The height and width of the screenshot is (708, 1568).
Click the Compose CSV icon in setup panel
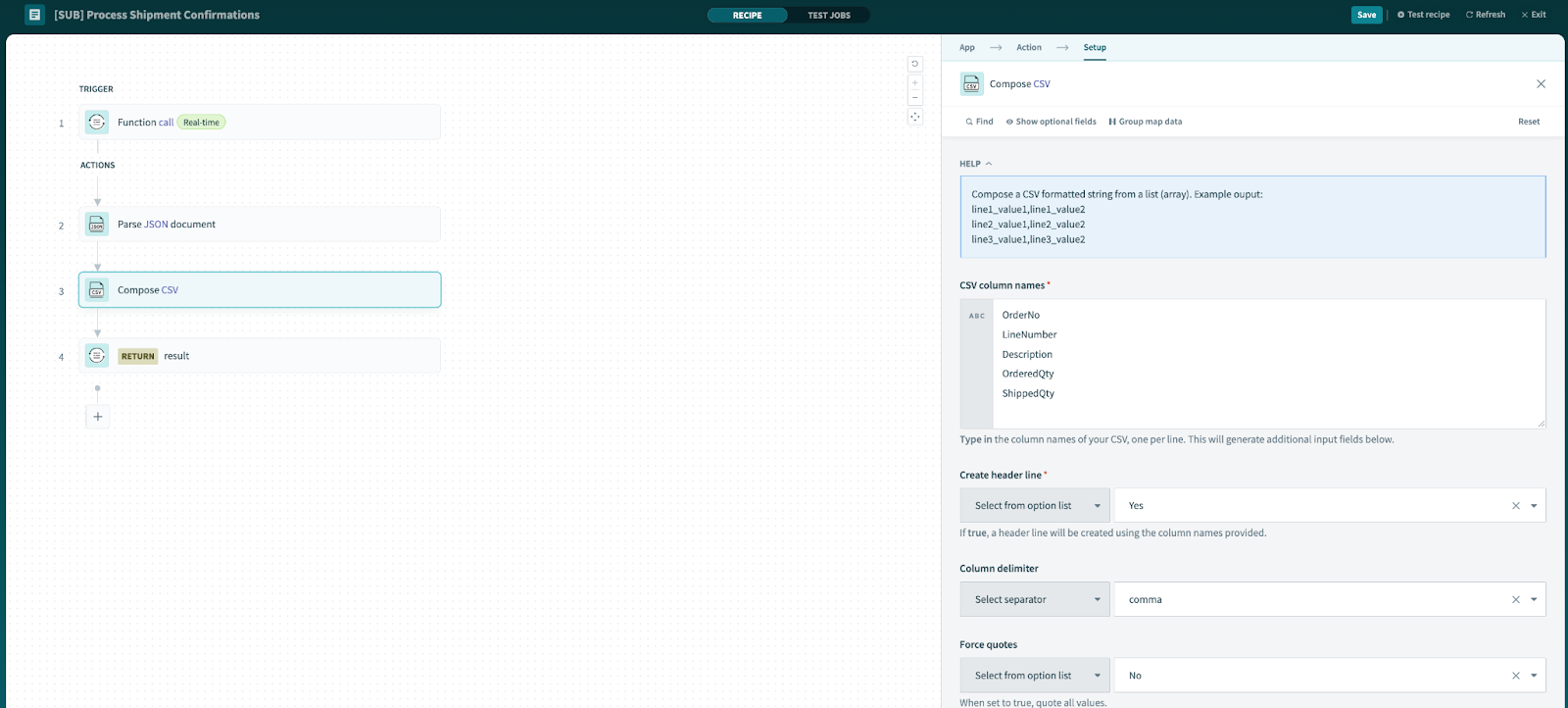click(971, 84)
